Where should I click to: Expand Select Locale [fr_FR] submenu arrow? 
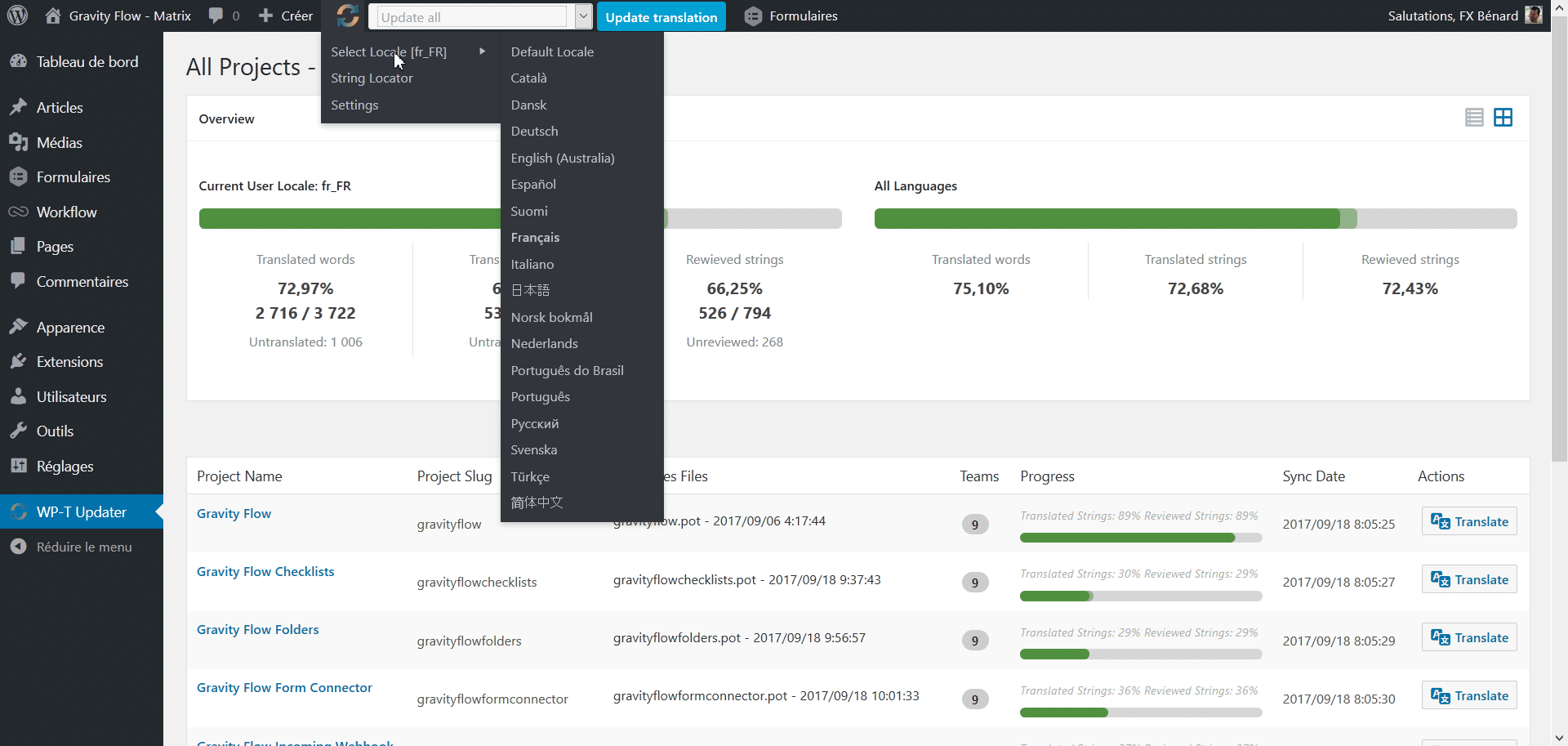(483, 51)
